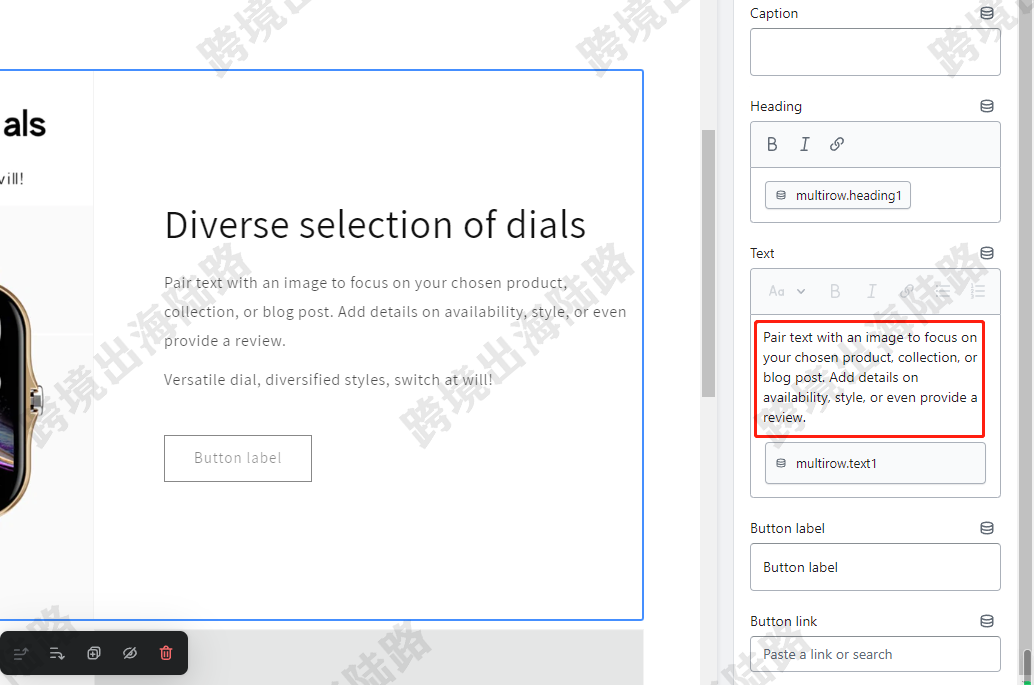Click the preview vertical scrollbar

click(708, 264)
